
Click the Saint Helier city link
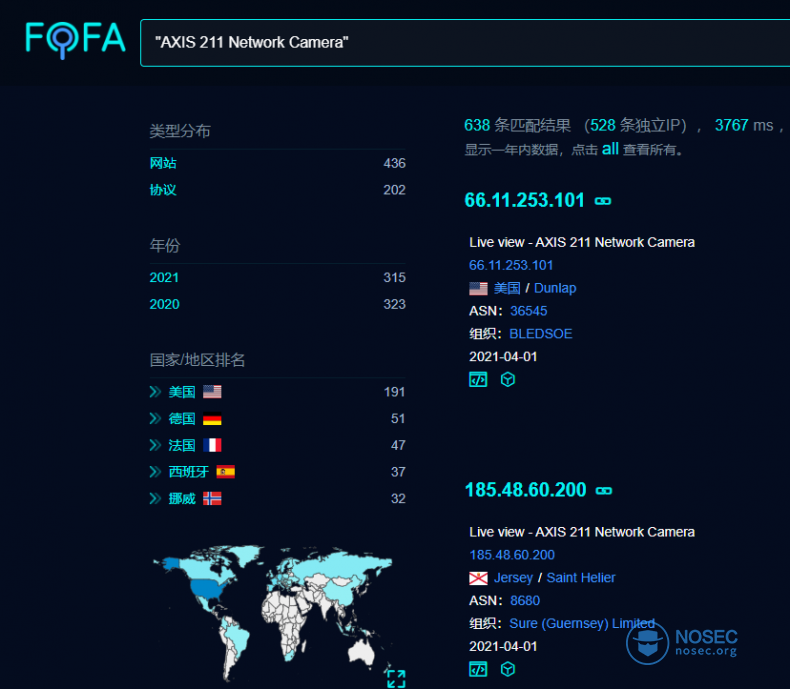point(581,578)
